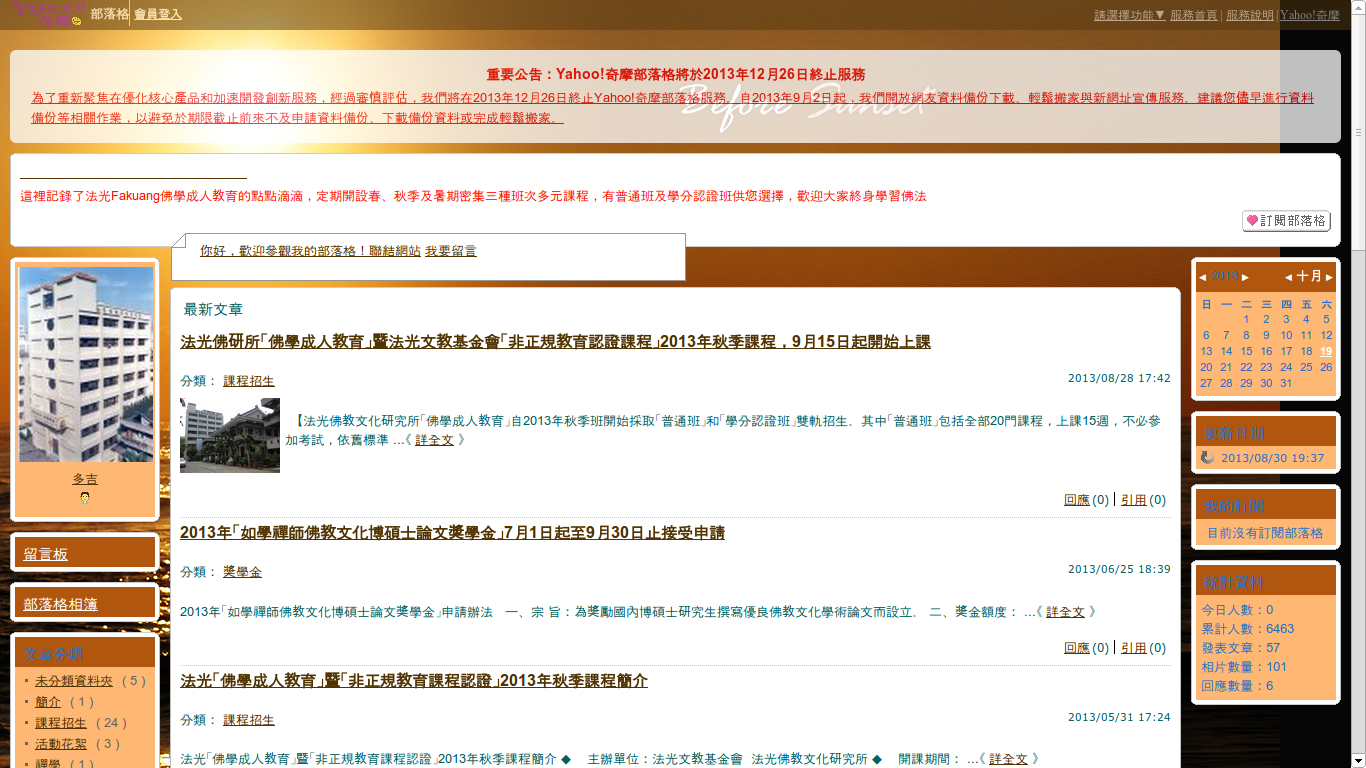
Task: Go to previous month in calendar
Action: pos(1288,277)
